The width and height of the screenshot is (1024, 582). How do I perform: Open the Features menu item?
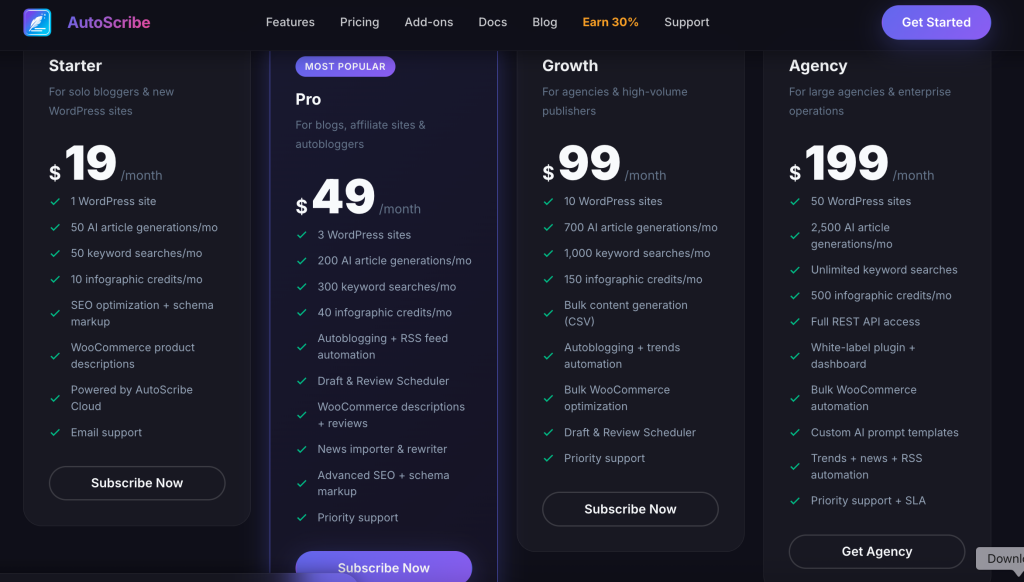[290, 22]
